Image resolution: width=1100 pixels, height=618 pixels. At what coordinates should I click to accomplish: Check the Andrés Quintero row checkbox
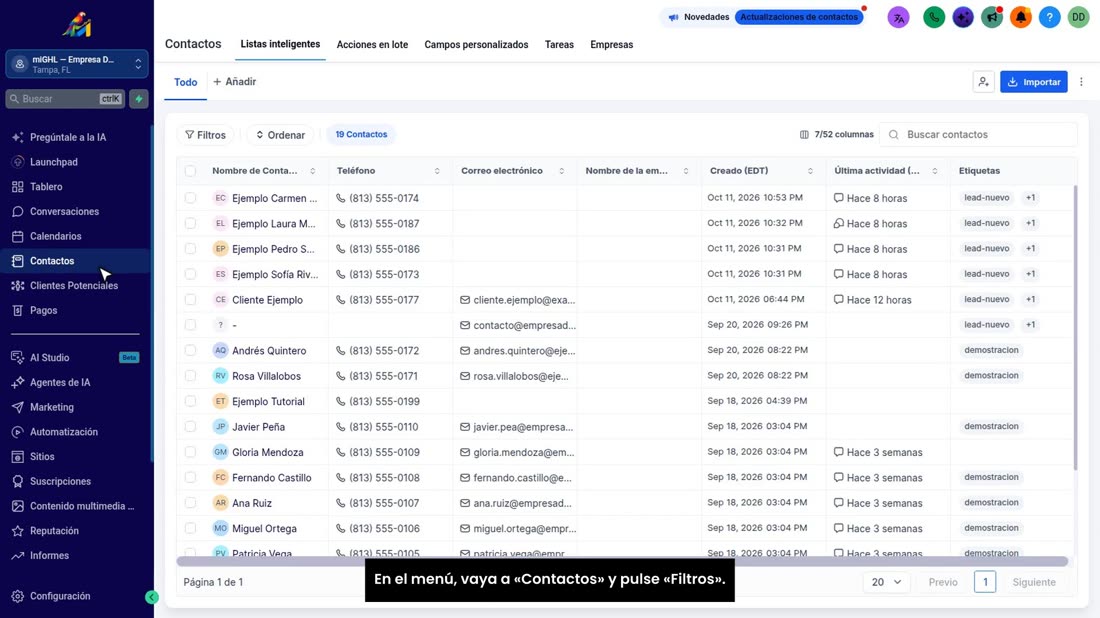point(190,350)
